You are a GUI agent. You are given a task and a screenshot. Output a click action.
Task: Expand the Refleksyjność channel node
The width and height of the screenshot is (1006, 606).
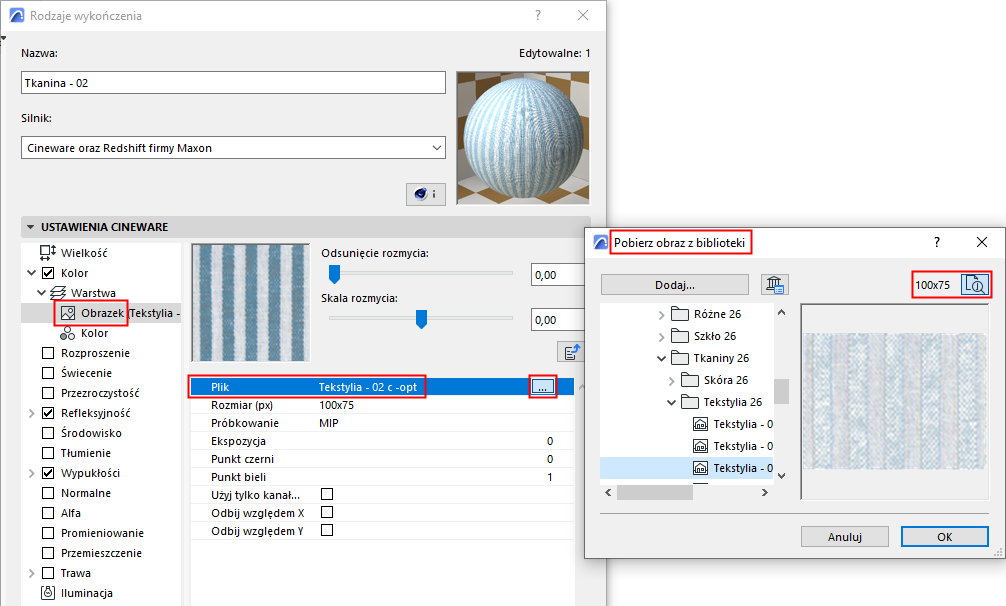[31, 413]
